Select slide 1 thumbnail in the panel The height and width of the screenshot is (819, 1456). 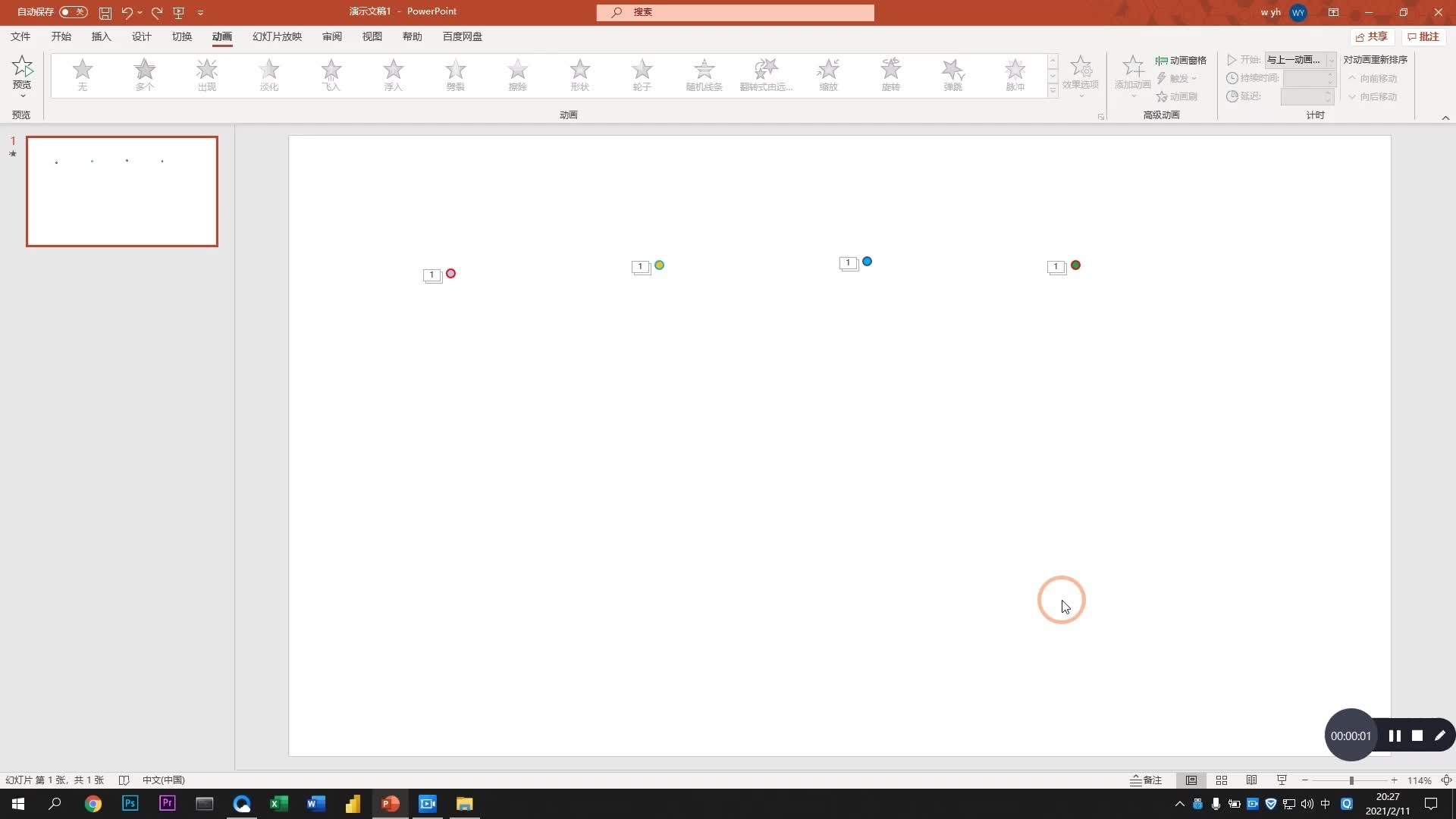pos(122,191)
